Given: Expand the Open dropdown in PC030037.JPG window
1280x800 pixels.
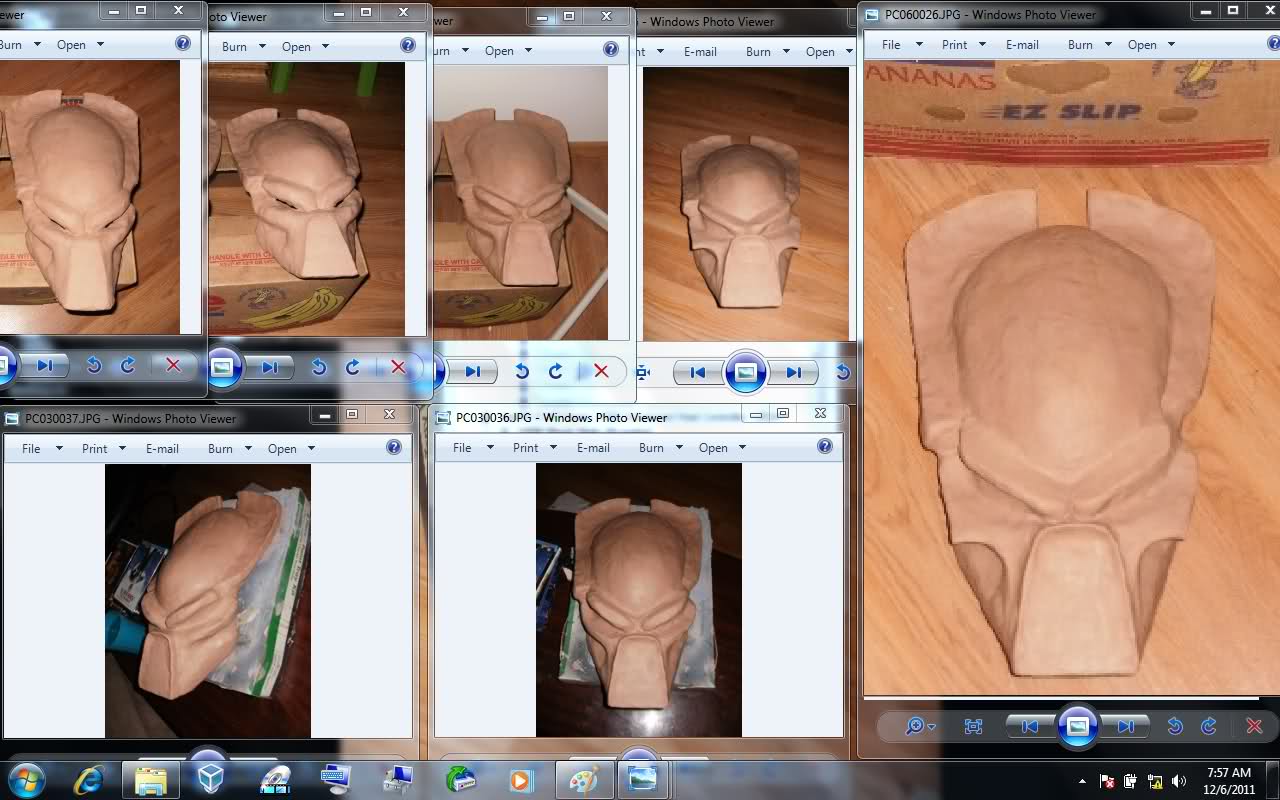Looking at the screenshot, I should 311,448.
